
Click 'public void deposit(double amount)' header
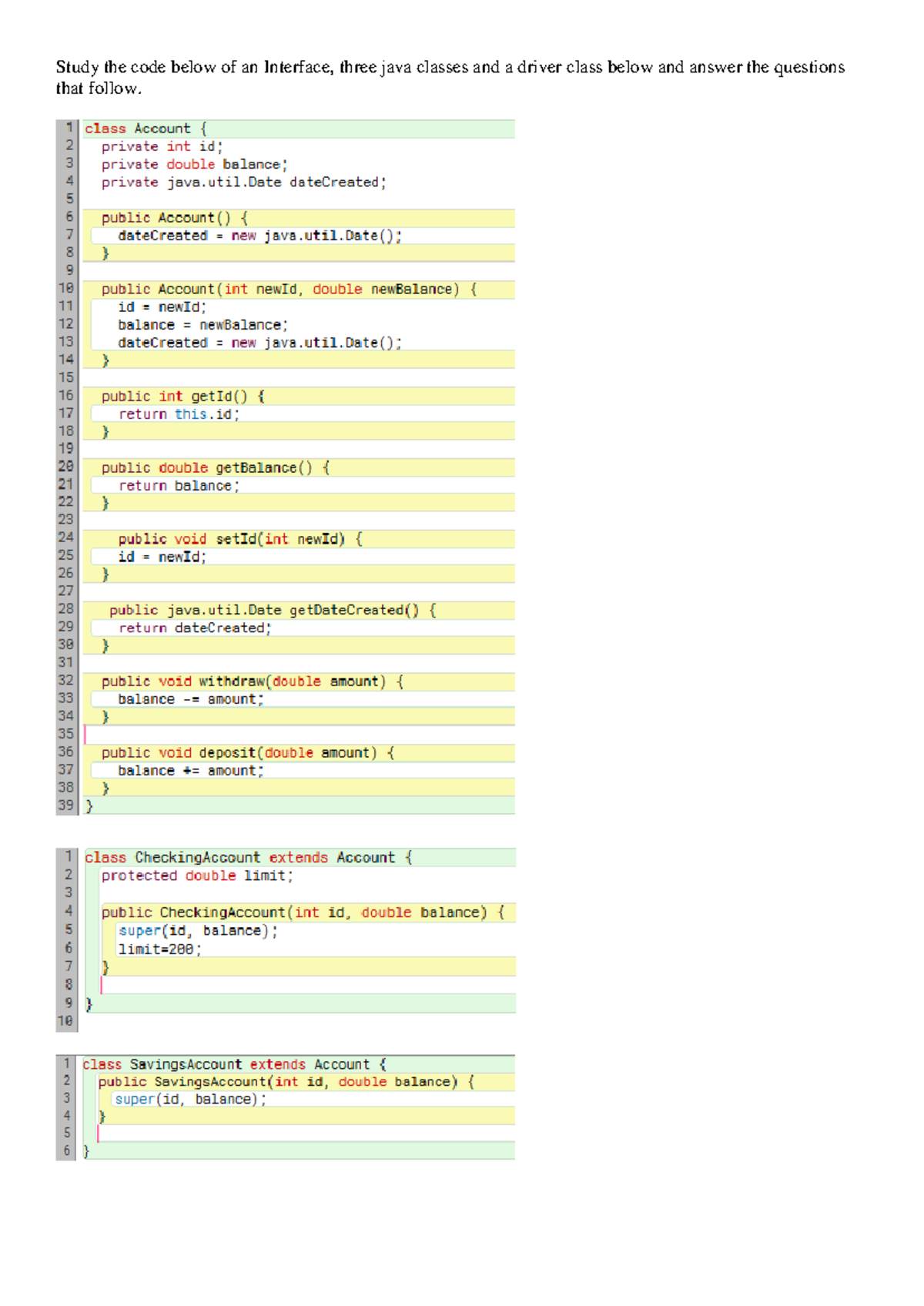click(247, 753)
